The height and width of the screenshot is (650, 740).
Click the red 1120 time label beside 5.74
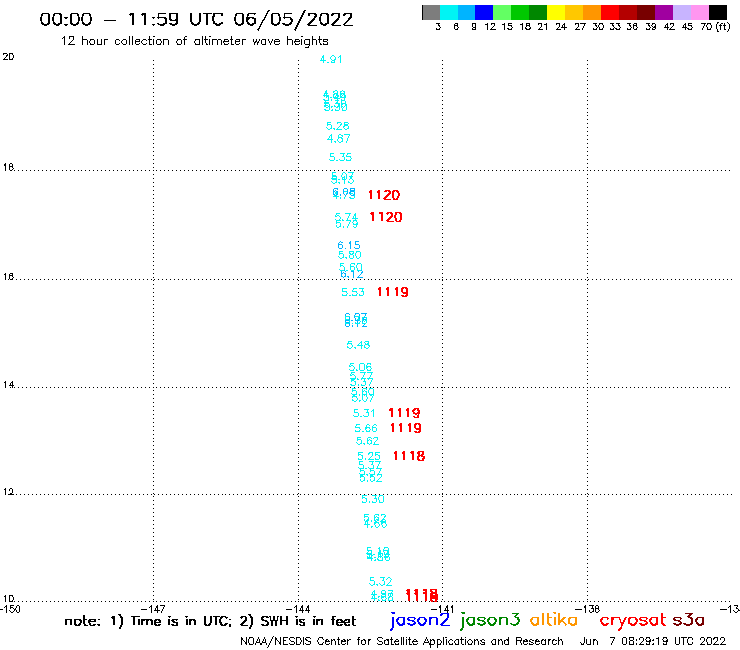point(386,217)
